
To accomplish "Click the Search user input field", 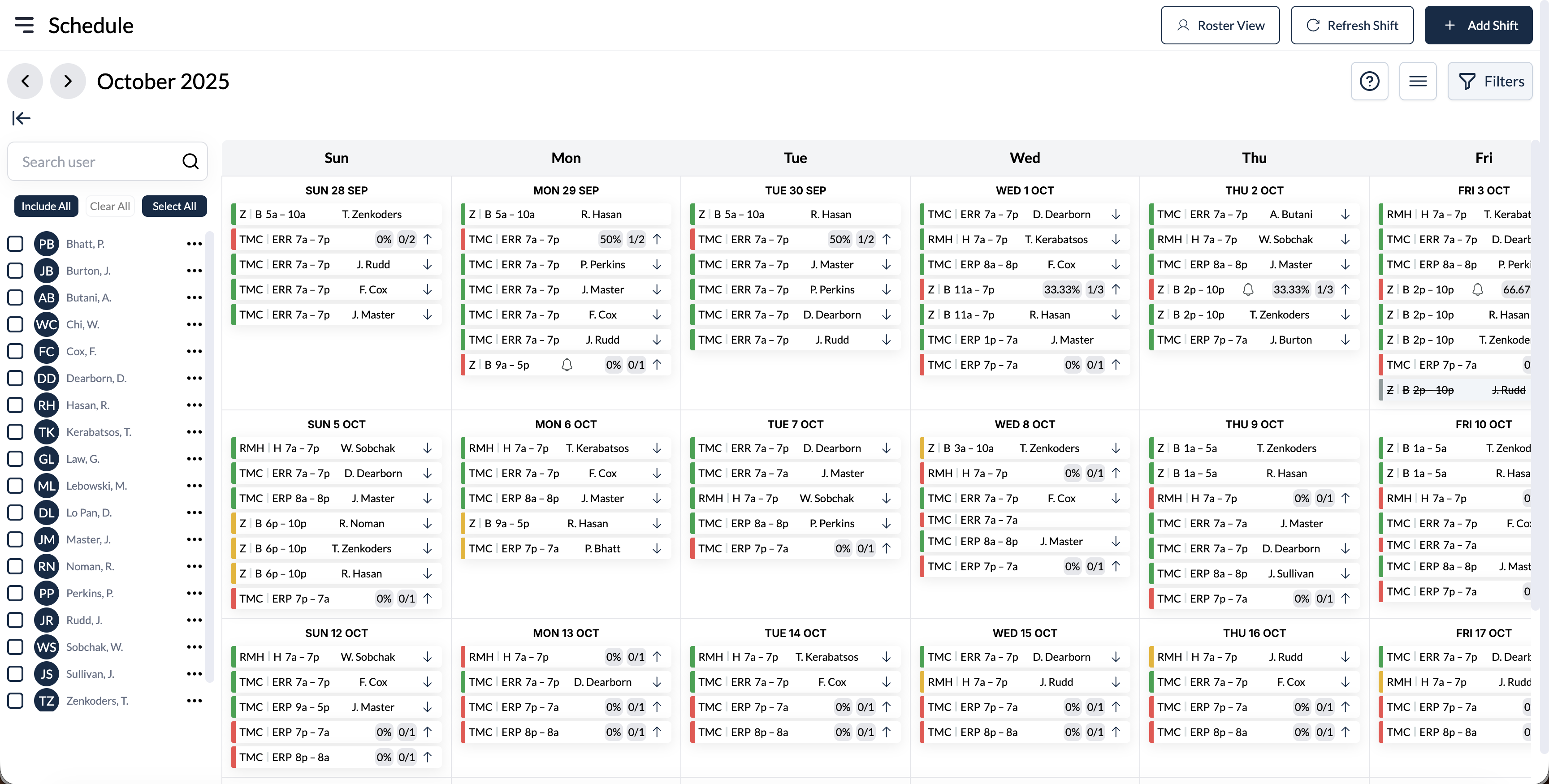I will point(96,161).
